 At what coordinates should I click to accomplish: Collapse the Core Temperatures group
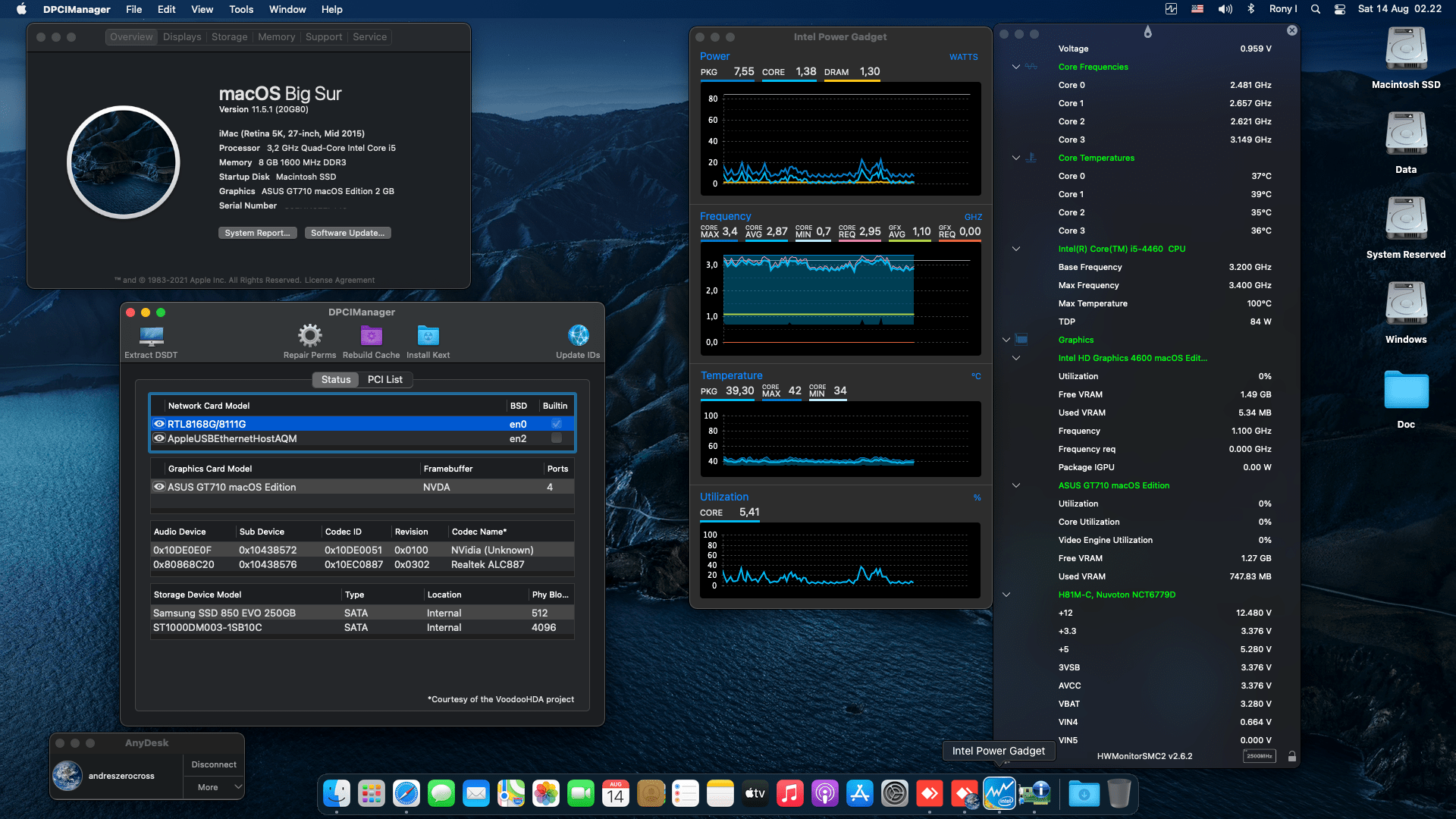1016,158
